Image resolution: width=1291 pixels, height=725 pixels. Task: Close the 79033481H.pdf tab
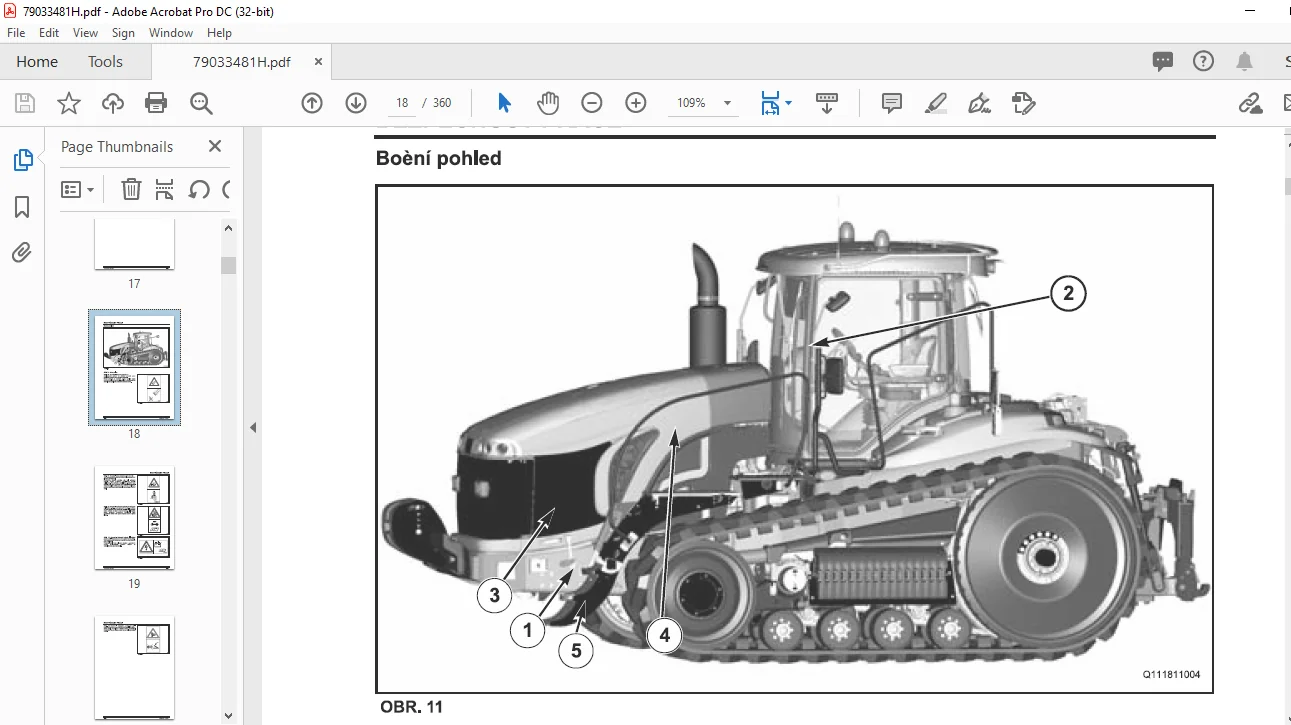click(x=319, y=62)
